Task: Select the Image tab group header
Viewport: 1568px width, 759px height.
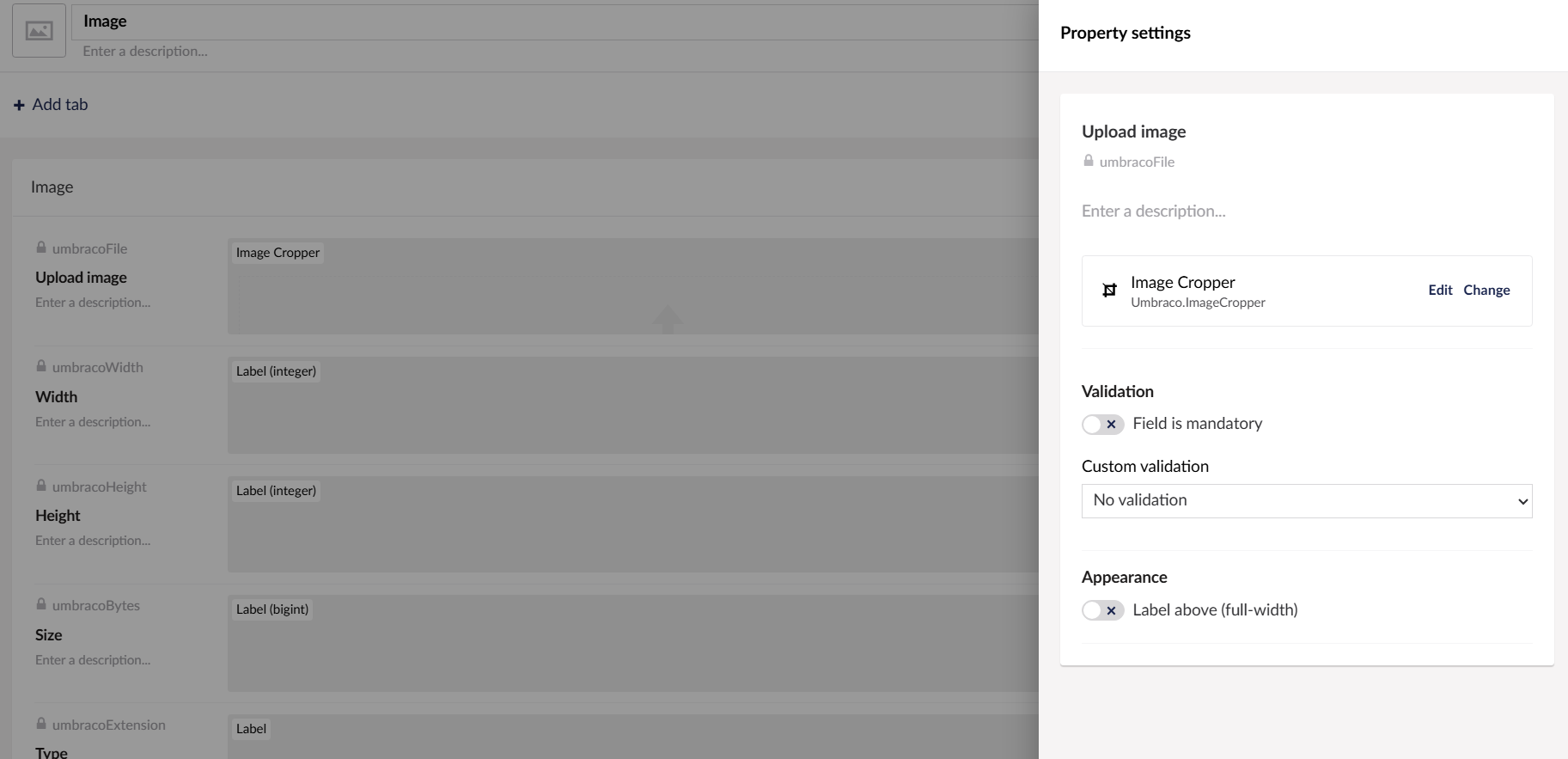Action: (52, 187)
